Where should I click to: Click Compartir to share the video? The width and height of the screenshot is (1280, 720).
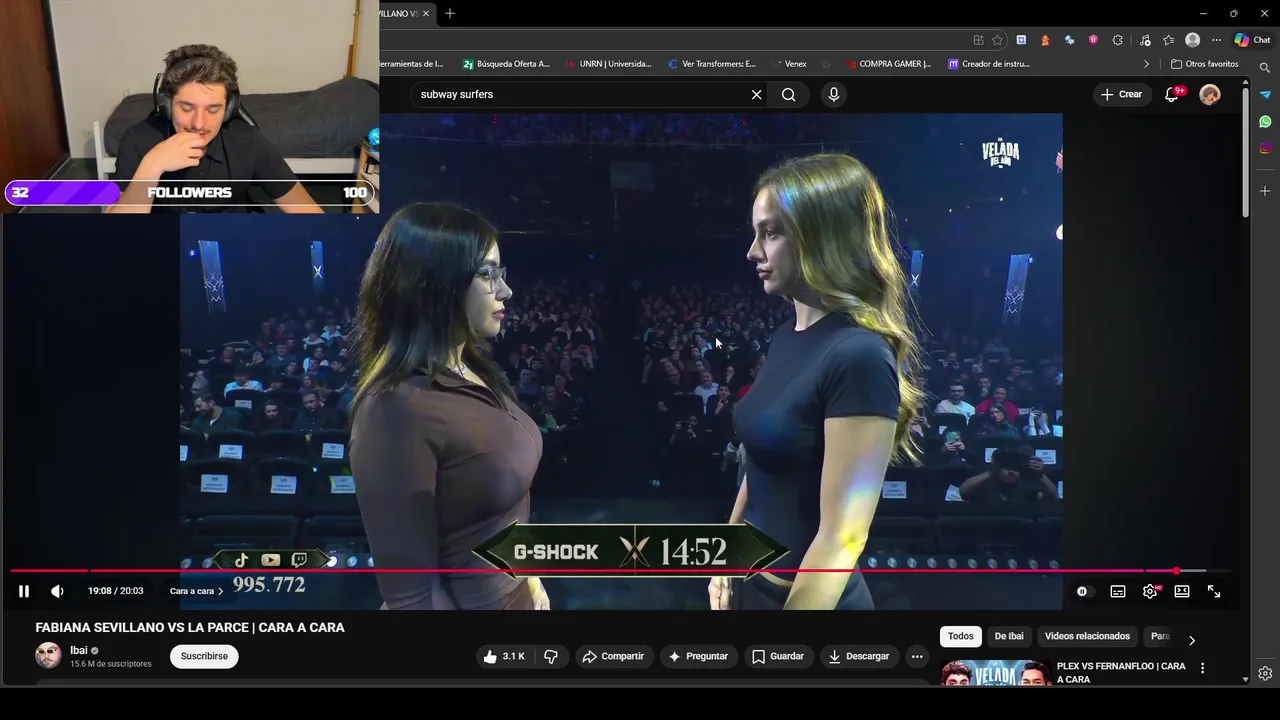coord(613,656)
